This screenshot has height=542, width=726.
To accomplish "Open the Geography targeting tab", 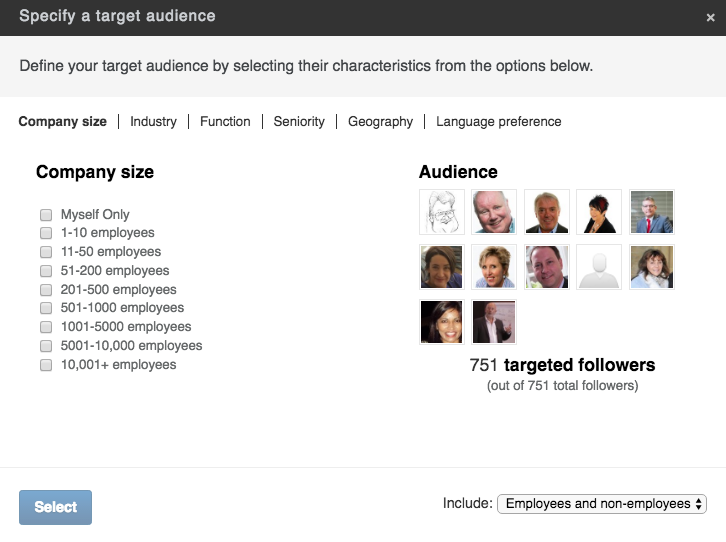I will [x=380, y=121].
